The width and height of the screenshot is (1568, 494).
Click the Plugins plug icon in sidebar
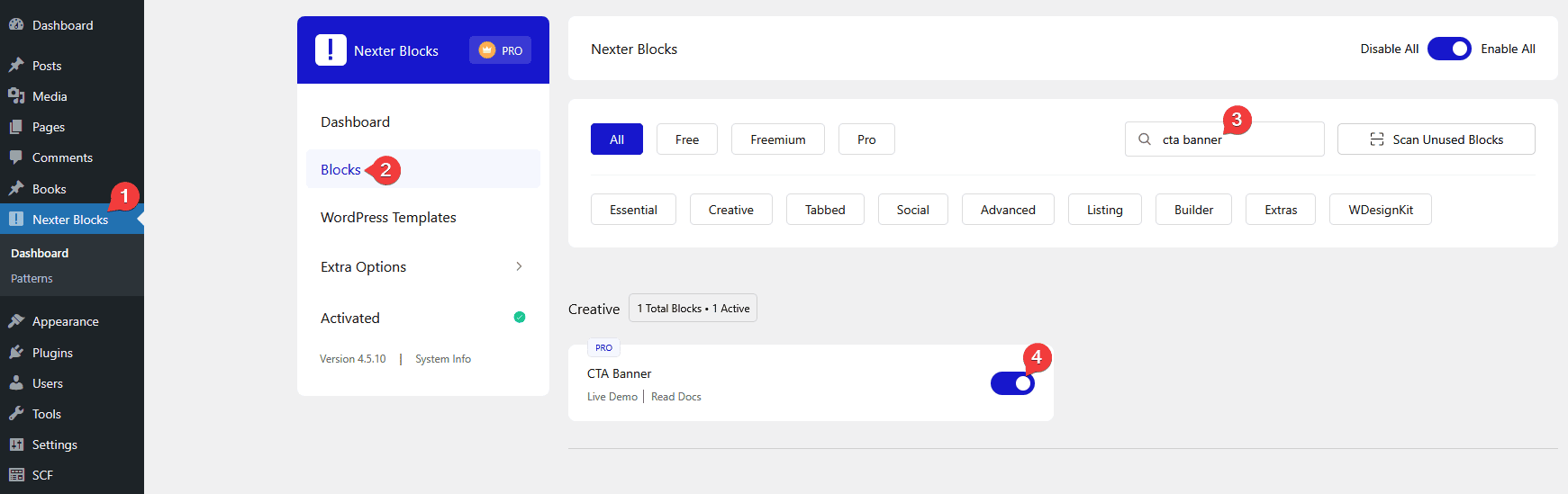[x=16, y=353]
